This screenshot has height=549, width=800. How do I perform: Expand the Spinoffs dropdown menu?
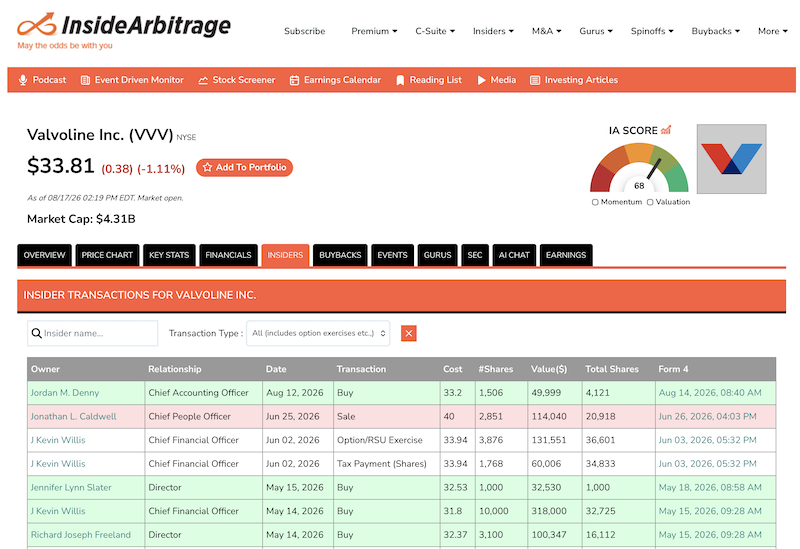652,31
